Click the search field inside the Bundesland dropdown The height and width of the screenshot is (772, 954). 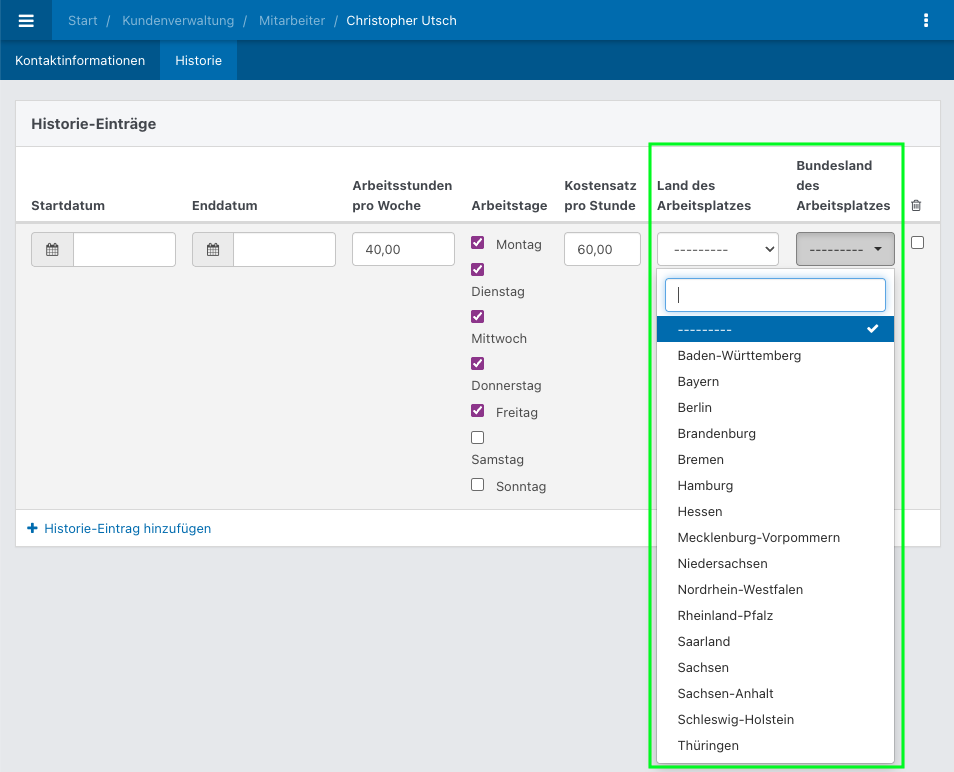[x=775, y=294]
